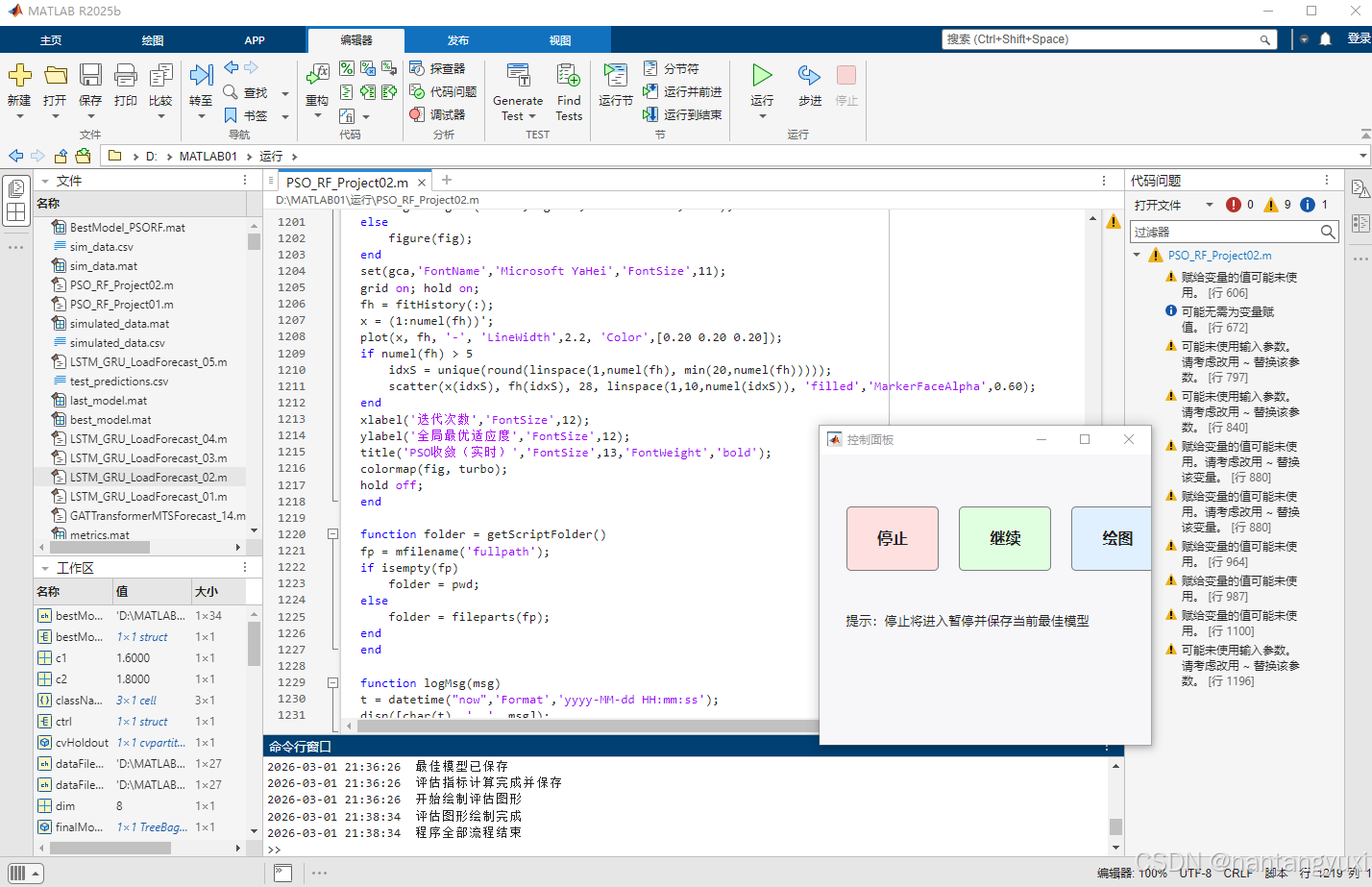Save file using the 保存 icon
The height and width of the screenshot is (887, 1372).
pyautogui.click(x=90, y=75)
